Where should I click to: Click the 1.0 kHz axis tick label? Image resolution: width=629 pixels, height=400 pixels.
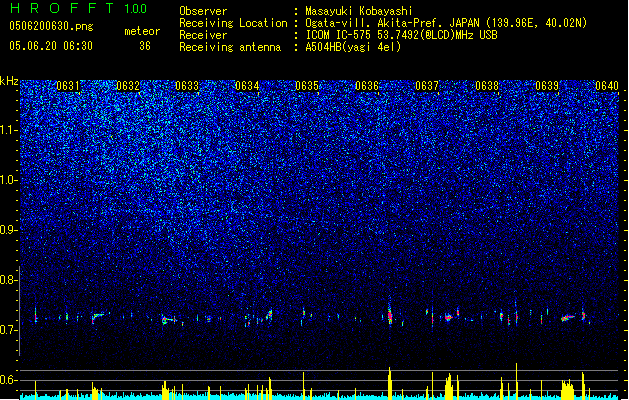coord(8,180)
